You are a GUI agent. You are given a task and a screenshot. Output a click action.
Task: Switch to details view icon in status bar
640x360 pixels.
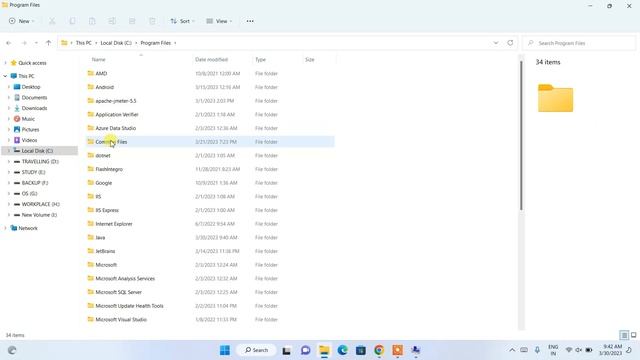624,335
